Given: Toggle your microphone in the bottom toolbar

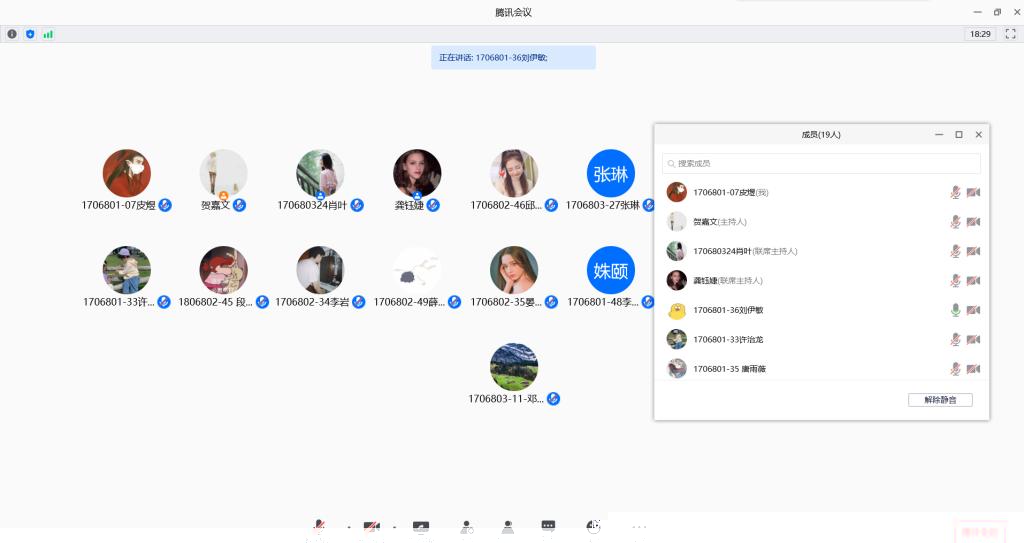Looking at the screenshot, I should click(x=319, y=527).
